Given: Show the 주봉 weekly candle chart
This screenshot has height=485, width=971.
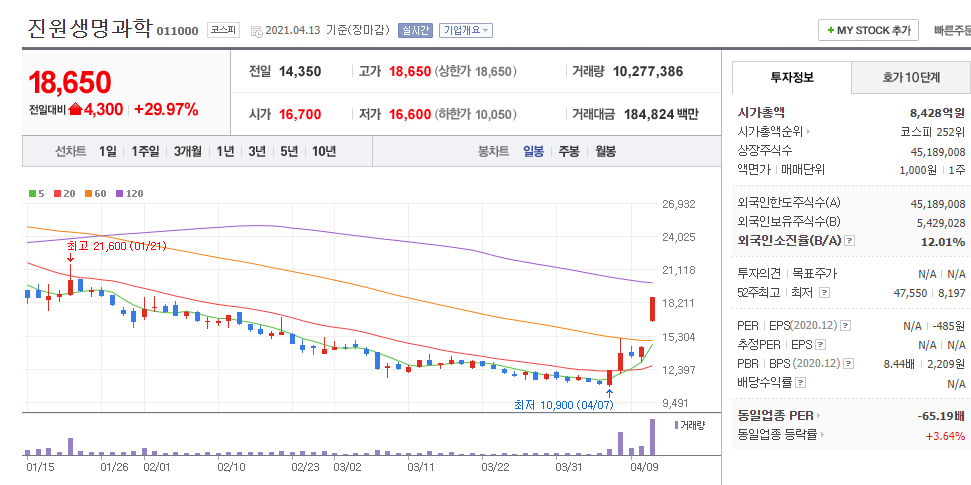Looking at the screenshot, I should pyautogui.click(x=569, y=151).
